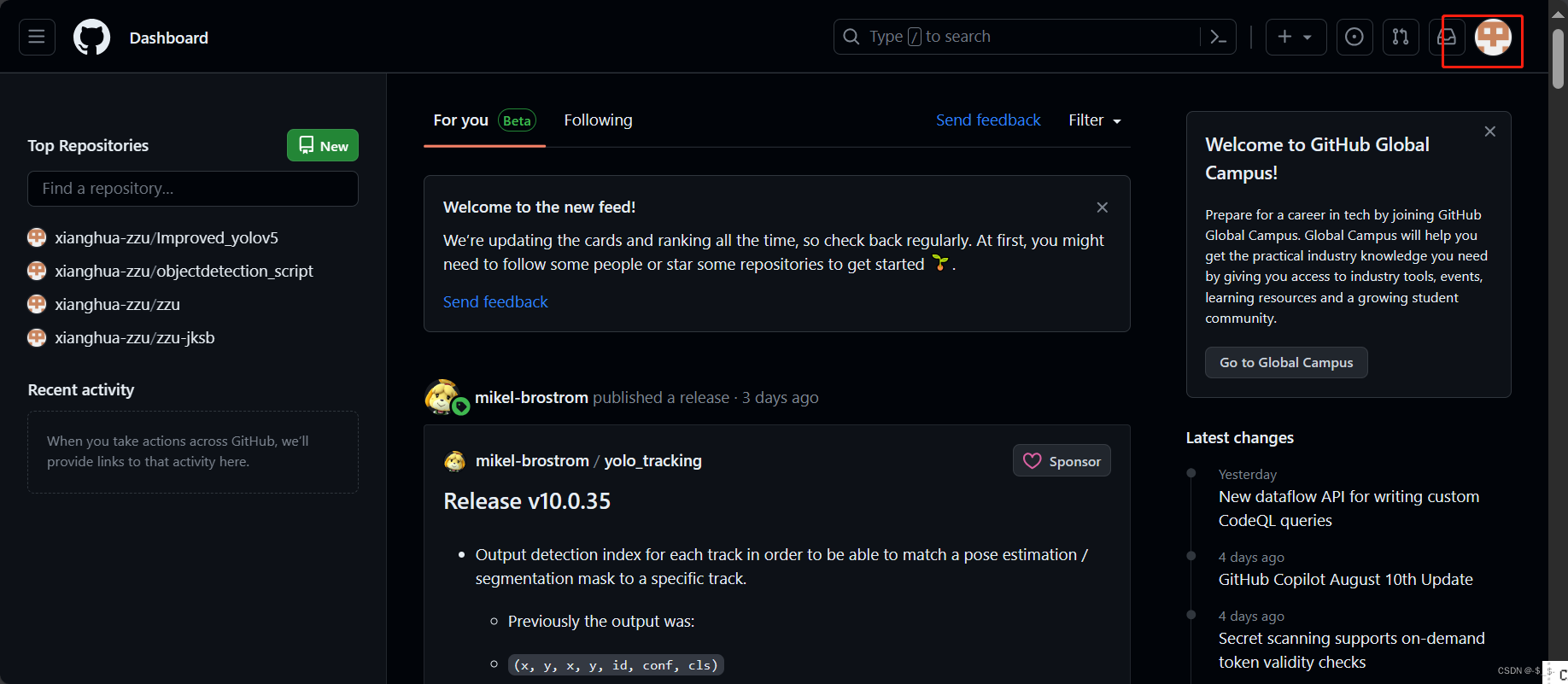The image size is (1568, 684).
Task: Open the Filter dropdown
Action: pos(1095,120)
